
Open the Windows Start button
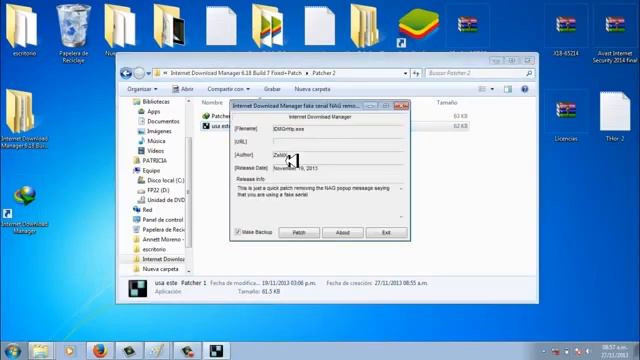[13, 351]
